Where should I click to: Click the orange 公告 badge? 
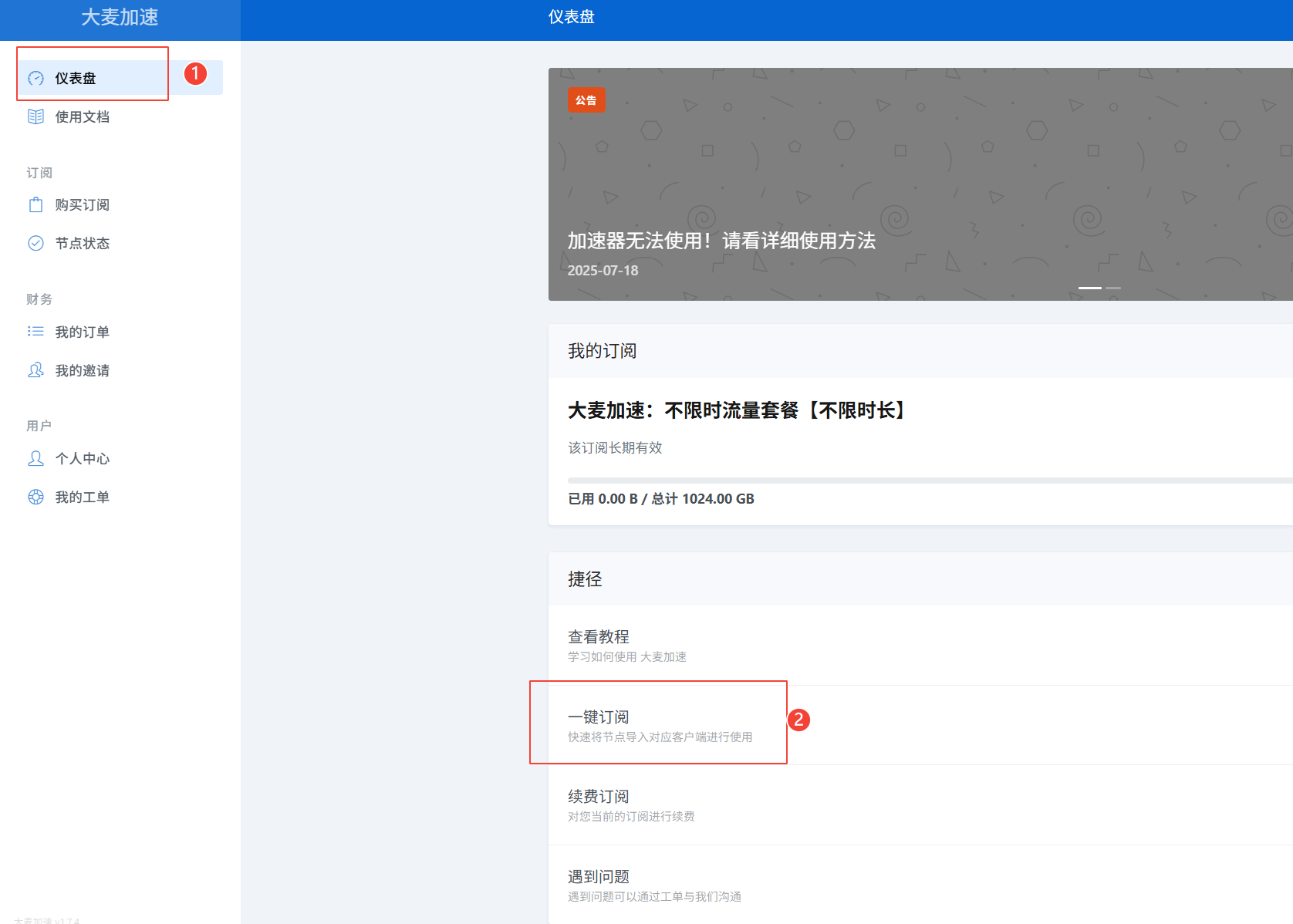pyautogui.click(x=586, y=100)
